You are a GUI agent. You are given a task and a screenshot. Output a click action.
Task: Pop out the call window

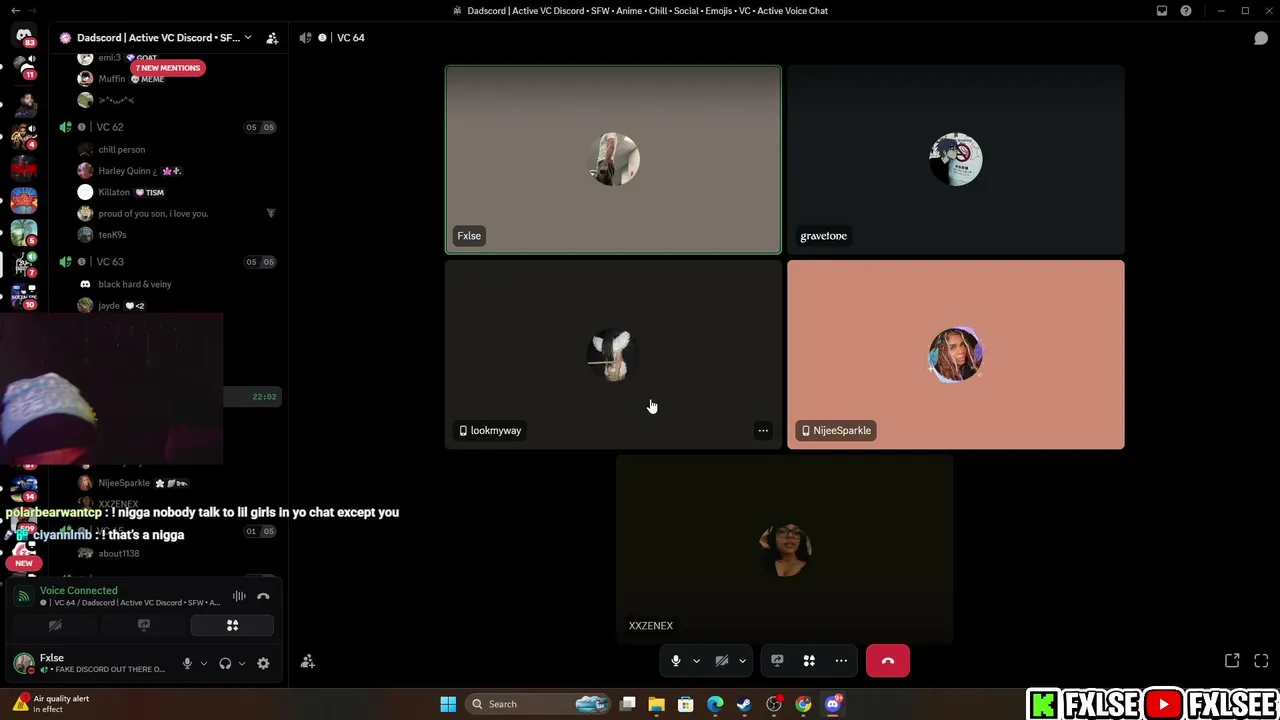click(1232, 661)
